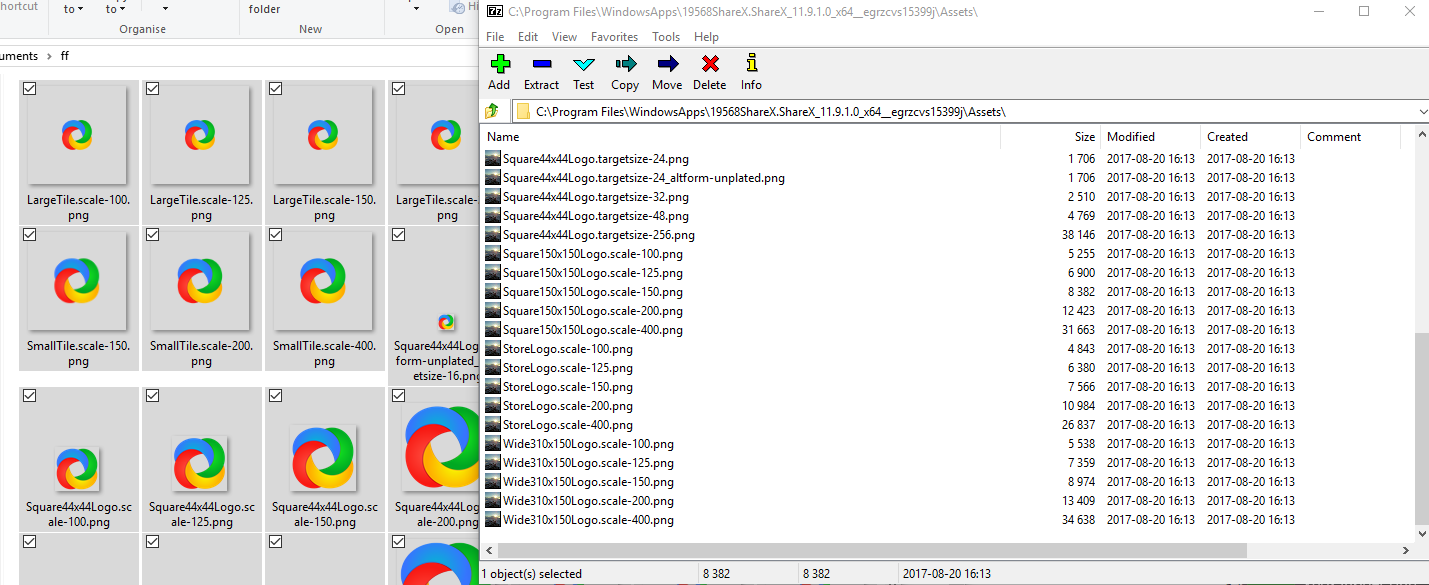Open the Help menu in 7-Zip

point(706,37)
